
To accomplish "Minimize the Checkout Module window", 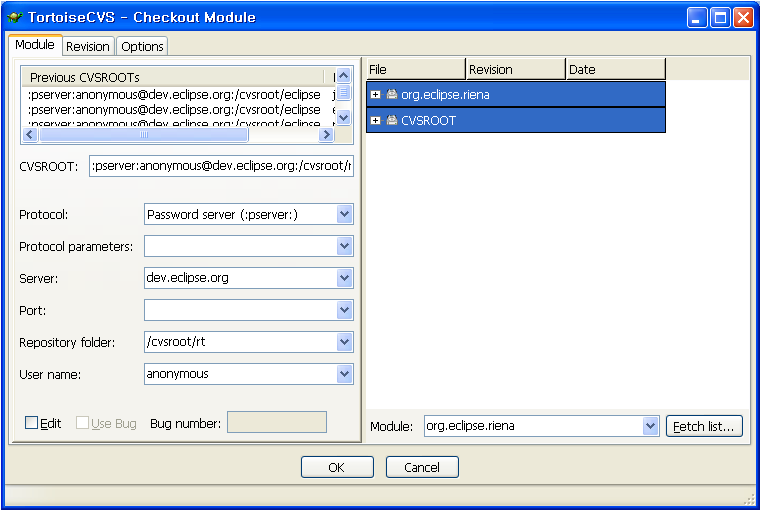I will click(x=697, y=18).
